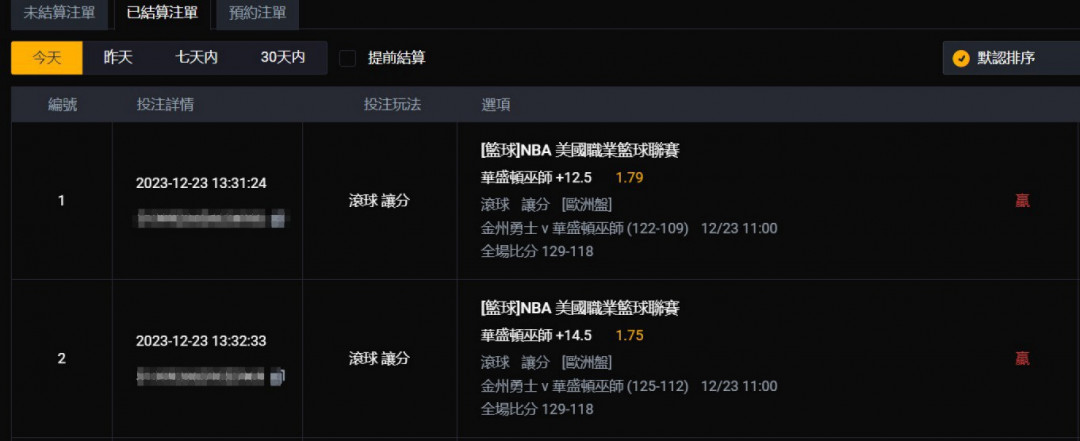
Task: Filter bets by 今天
Action: [x=47, y=58]
